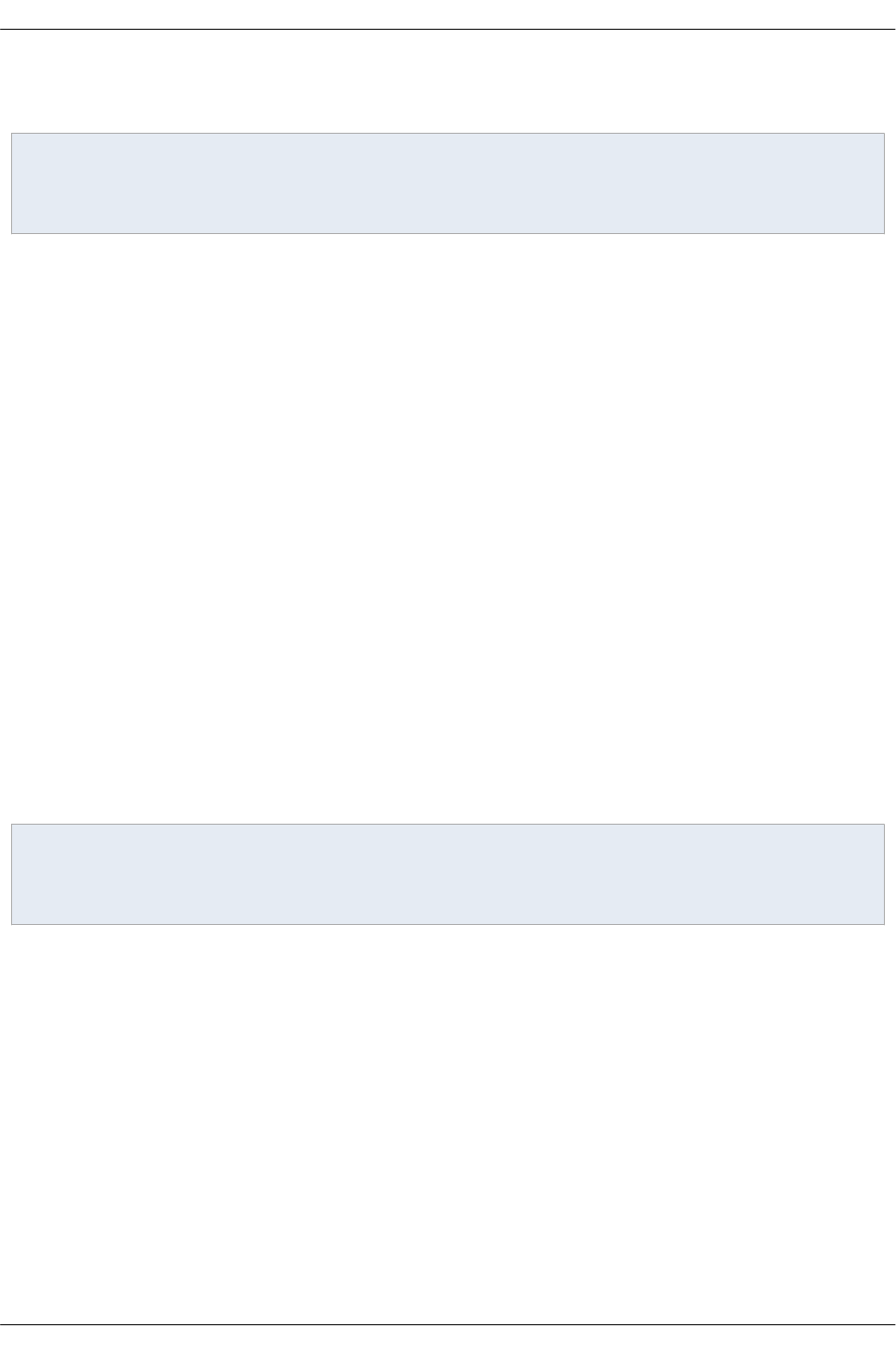Image resolution: width=896 pixels, height=1354 pixels.
Task: Click inside the lower light-blue code box
Action: [448, 874]
